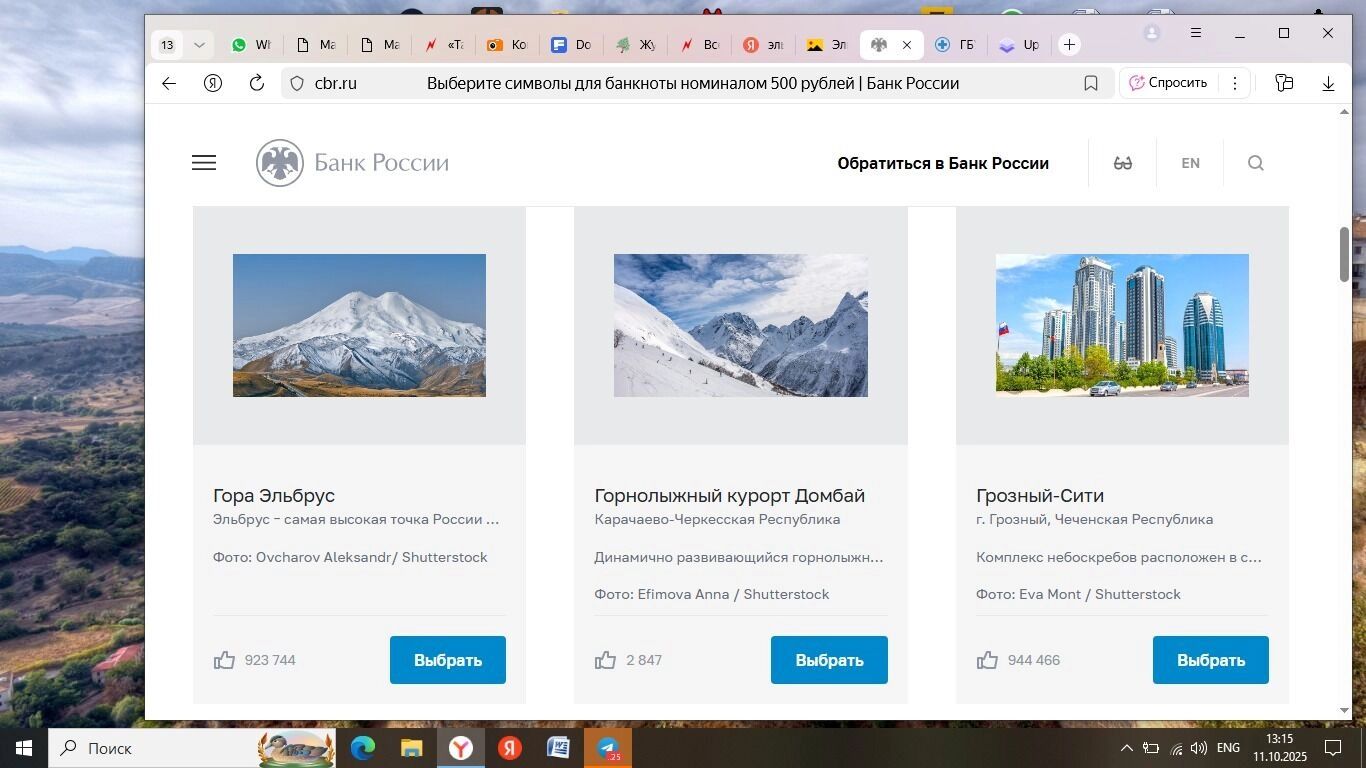Image resolution: width=1366 pixels, height=768 pixels.
Task: Expand the tab list dropdown arrow
Action: (x=199, y=45)
